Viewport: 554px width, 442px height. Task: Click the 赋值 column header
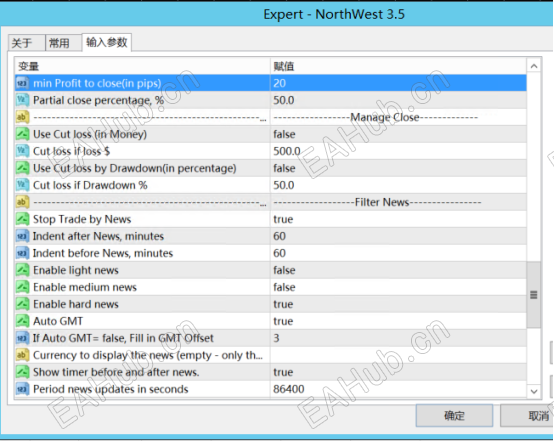coord(399,66)
